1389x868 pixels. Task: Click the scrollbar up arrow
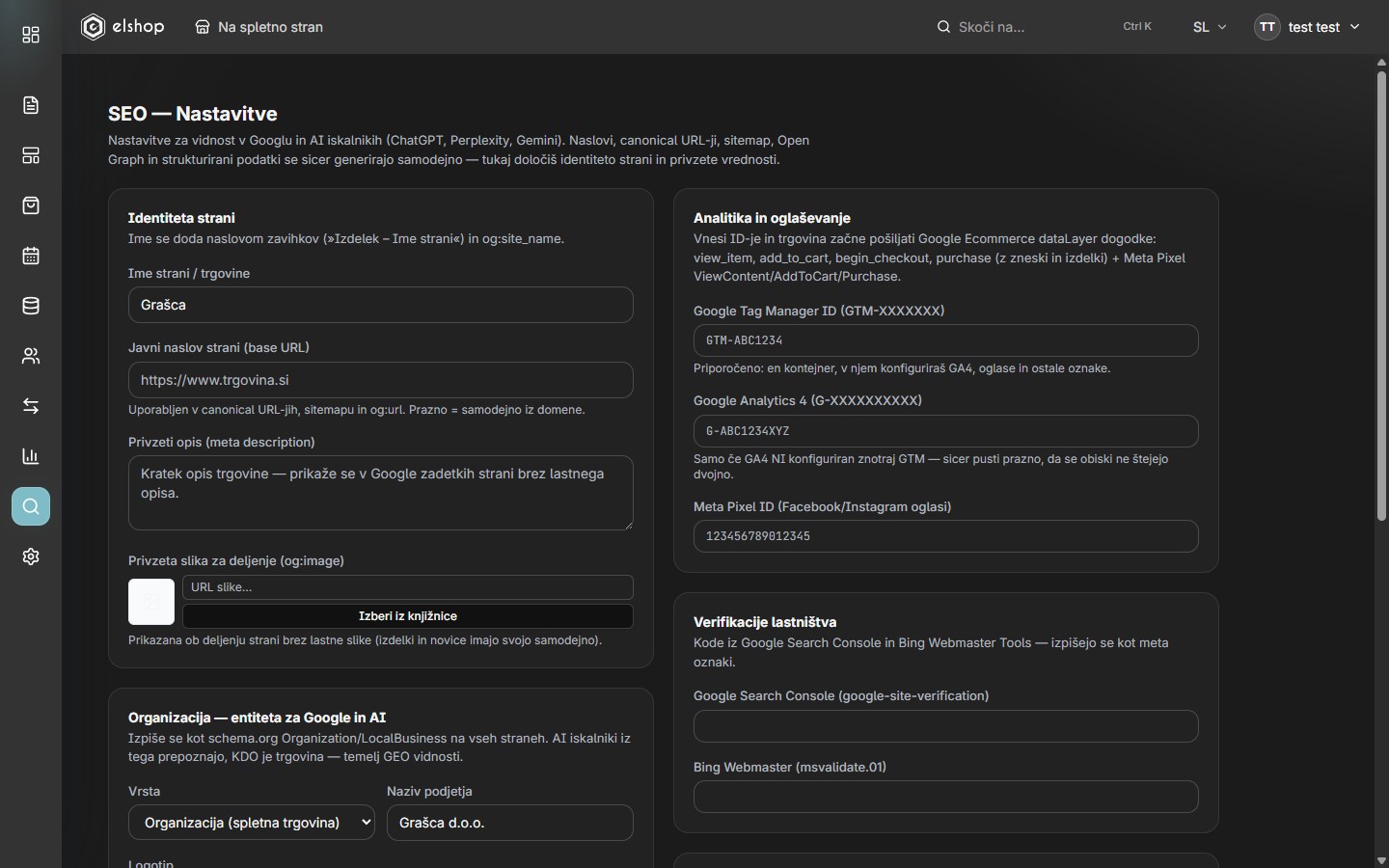pyautogui.click(x=1381, y=63)
